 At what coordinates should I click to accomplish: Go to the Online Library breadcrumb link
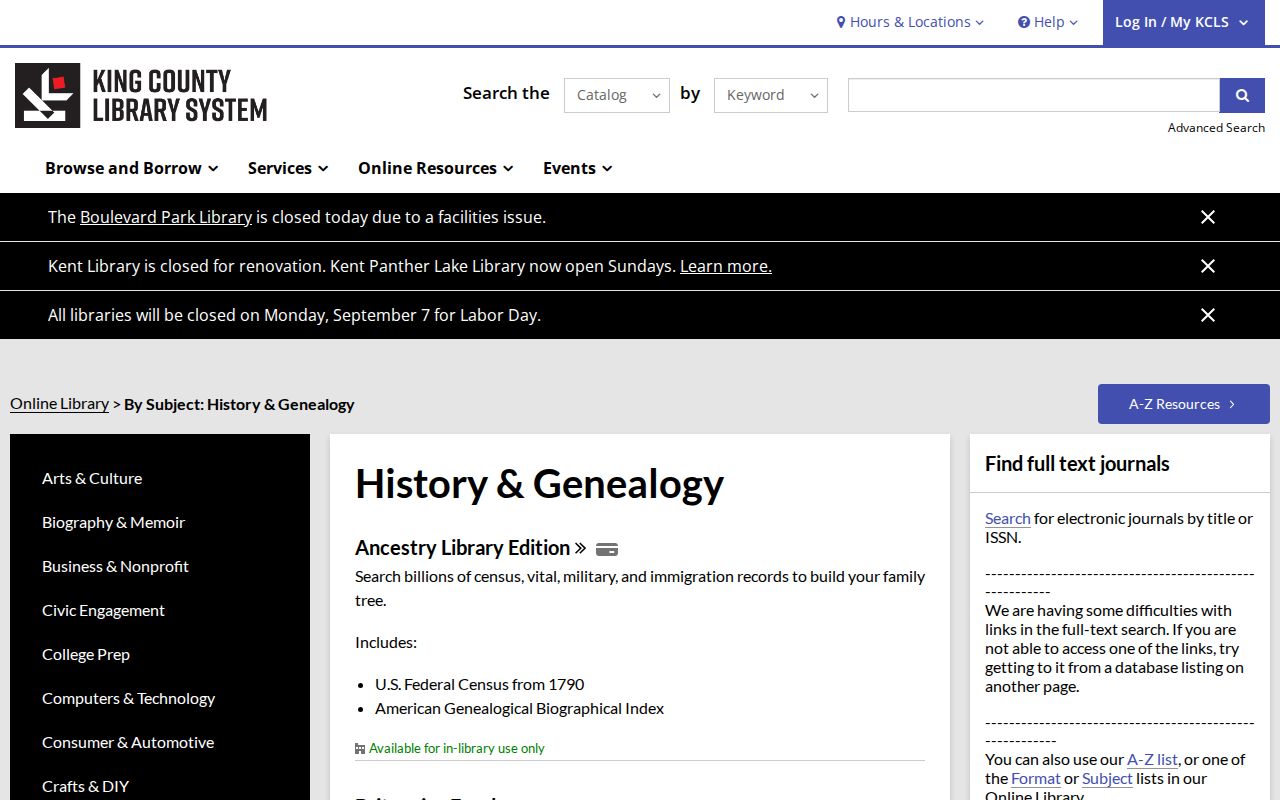(x=59, y=404)
